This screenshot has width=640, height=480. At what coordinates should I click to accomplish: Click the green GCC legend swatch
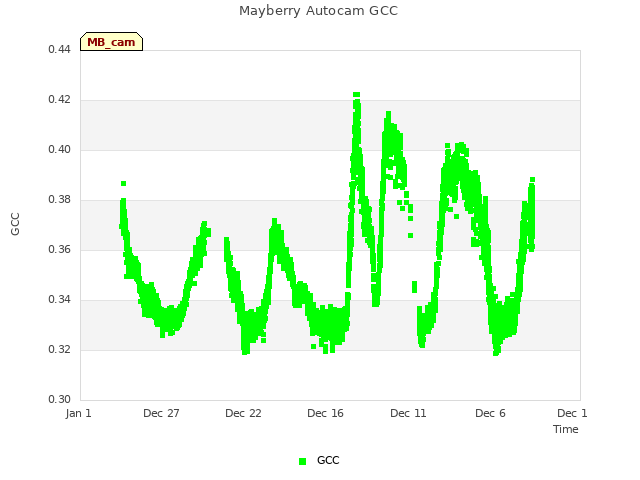point(302,461)
